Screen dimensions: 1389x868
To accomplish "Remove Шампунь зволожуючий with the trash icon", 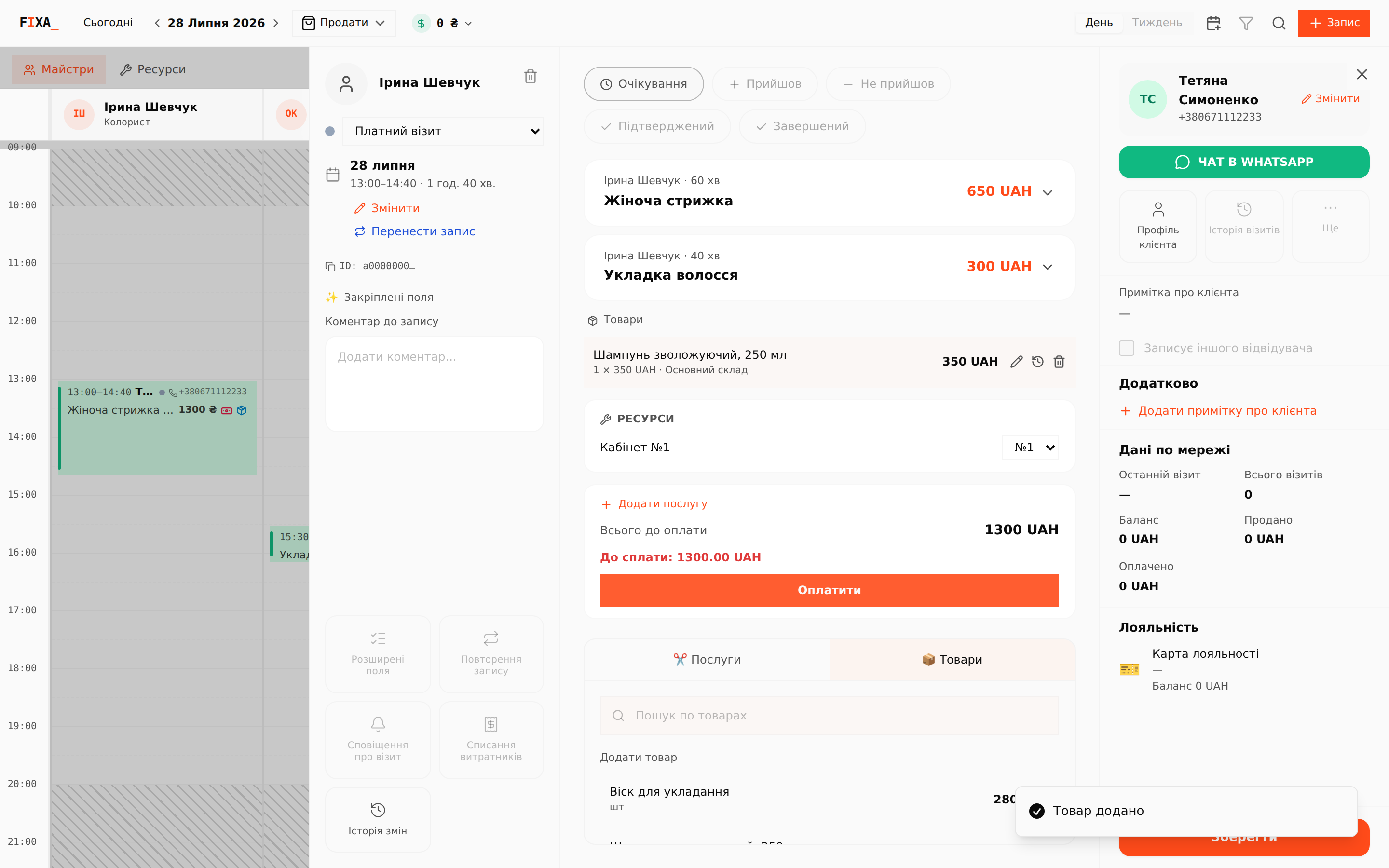I will [1059, 362].
